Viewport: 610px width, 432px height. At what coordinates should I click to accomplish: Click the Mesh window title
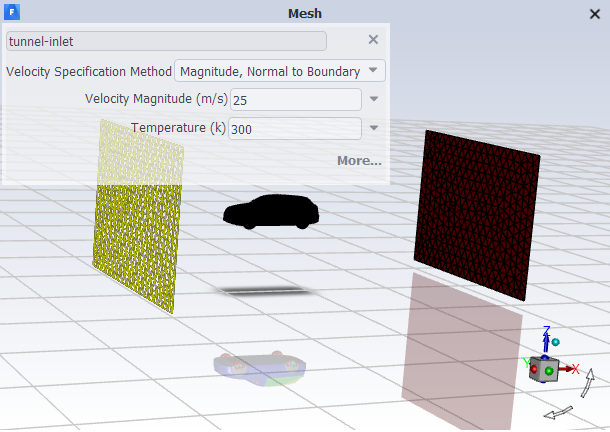305,14
